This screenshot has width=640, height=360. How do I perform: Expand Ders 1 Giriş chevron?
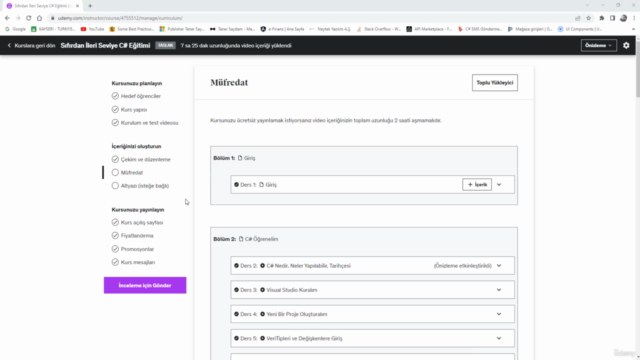pyautogui.click(x=499, y=184)
